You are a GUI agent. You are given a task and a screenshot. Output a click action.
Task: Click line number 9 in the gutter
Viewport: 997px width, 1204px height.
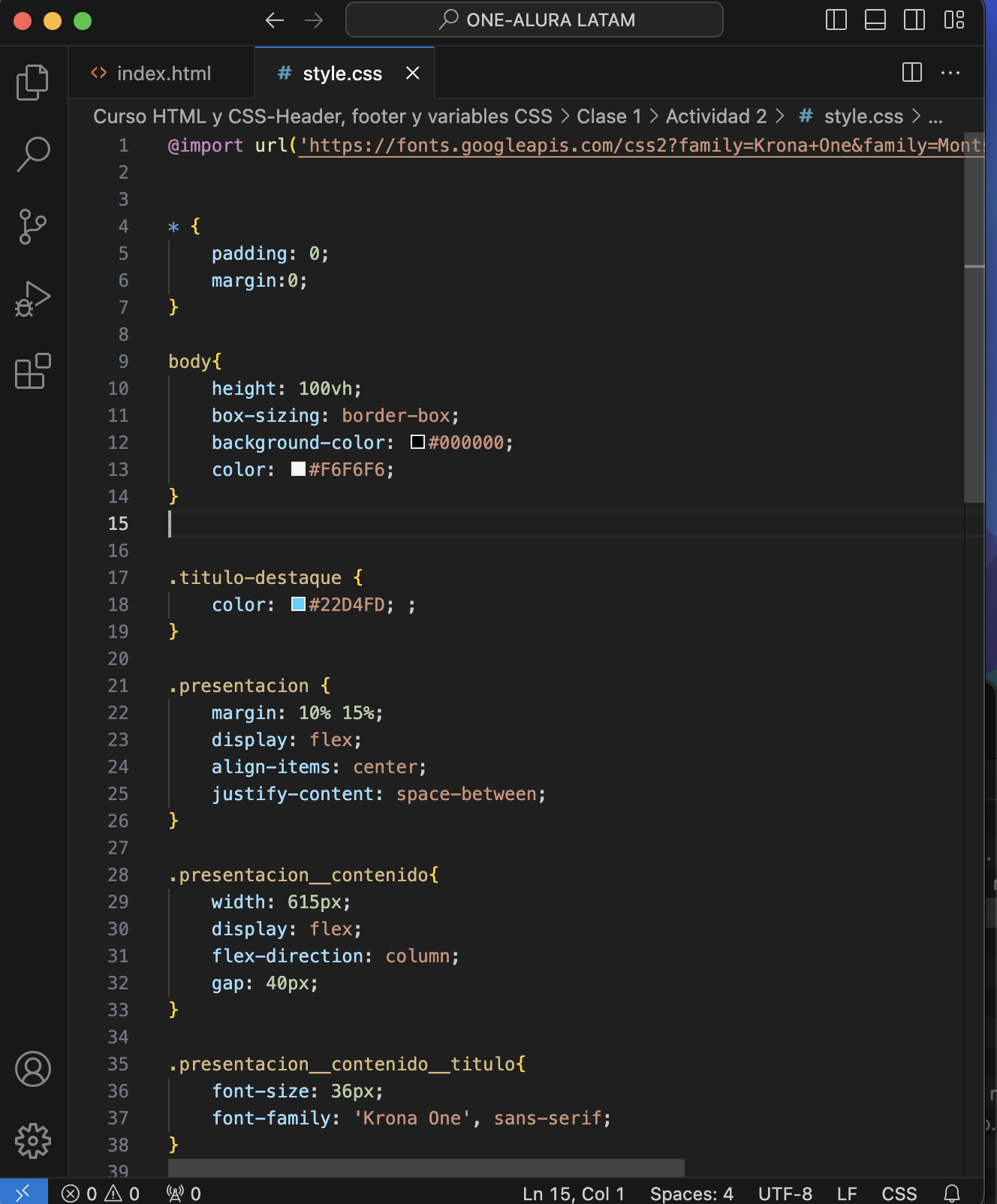click(x=123, y=361)
